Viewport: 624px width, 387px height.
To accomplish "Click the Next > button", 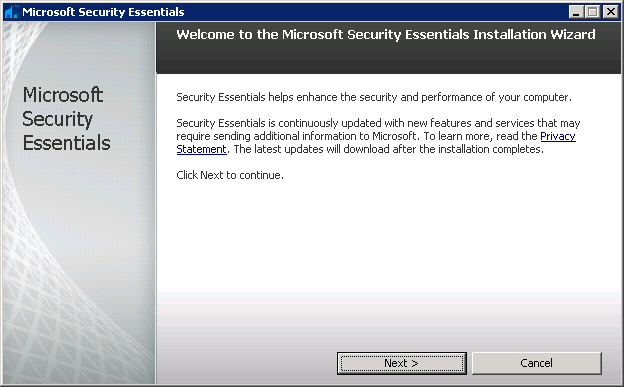I will (x=402, y=363).
